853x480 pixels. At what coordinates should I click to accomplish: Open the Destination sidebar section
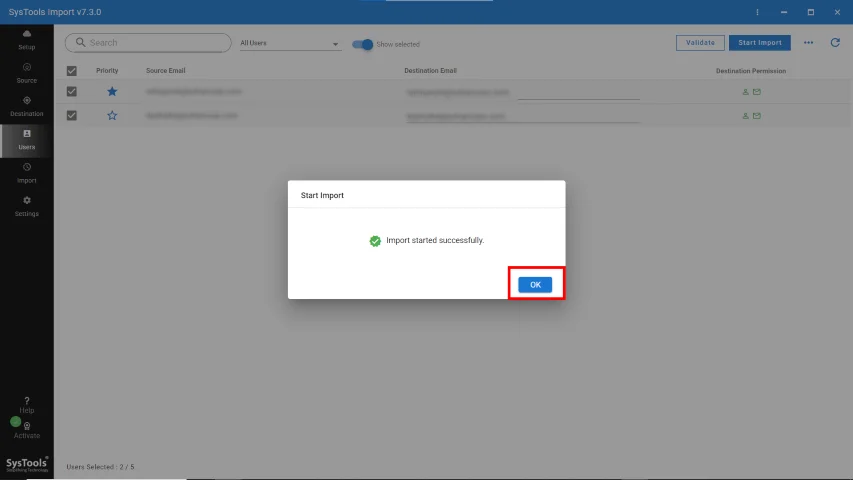coord(27,107)
